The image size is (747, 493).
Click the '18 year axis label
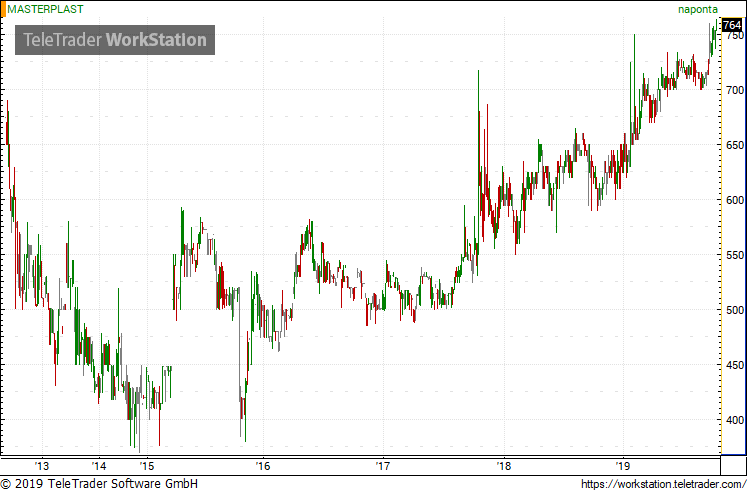(504, 466)
